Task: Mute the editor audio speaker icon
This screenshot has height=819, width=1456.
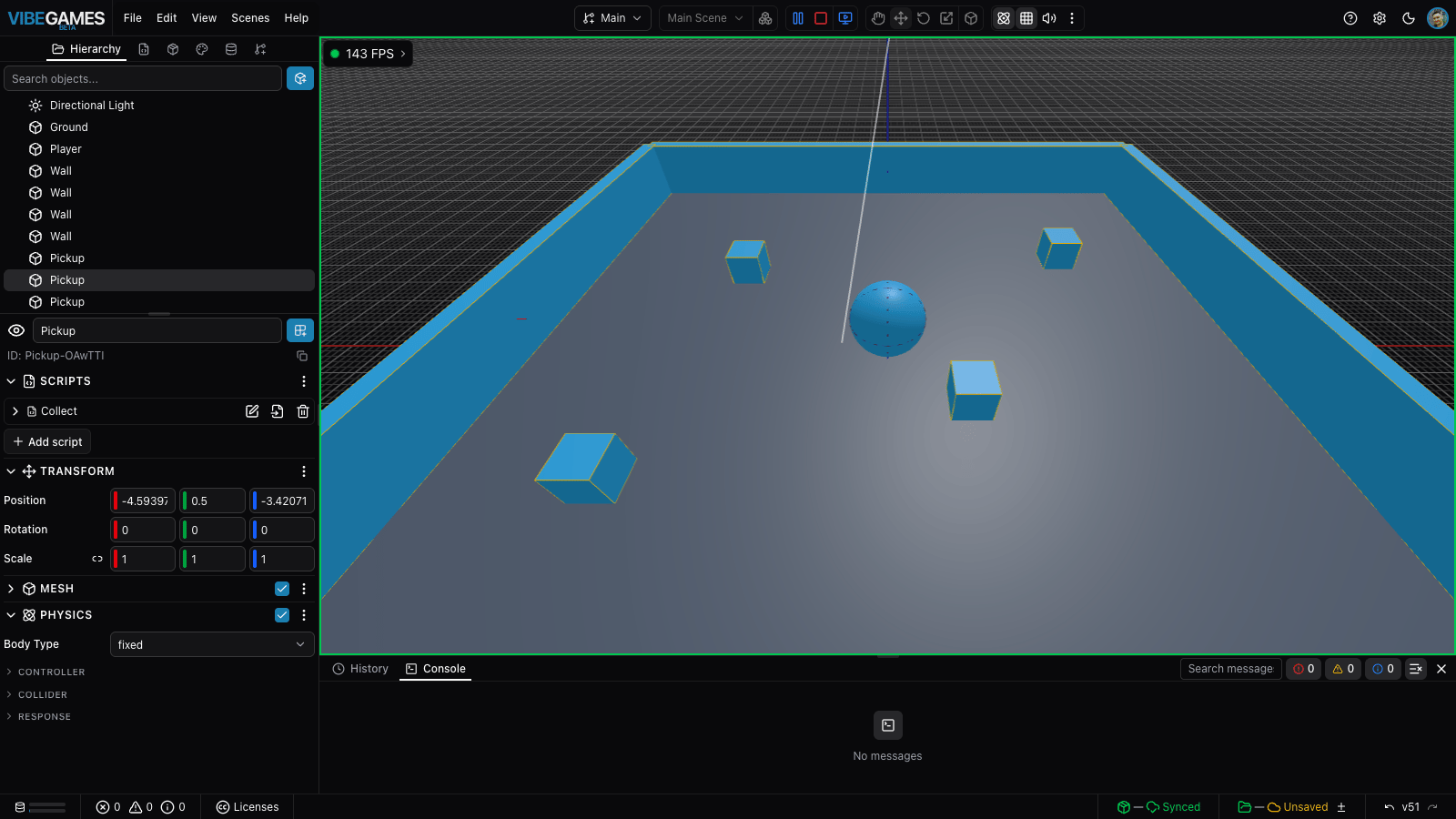Action: [1049, 18]
